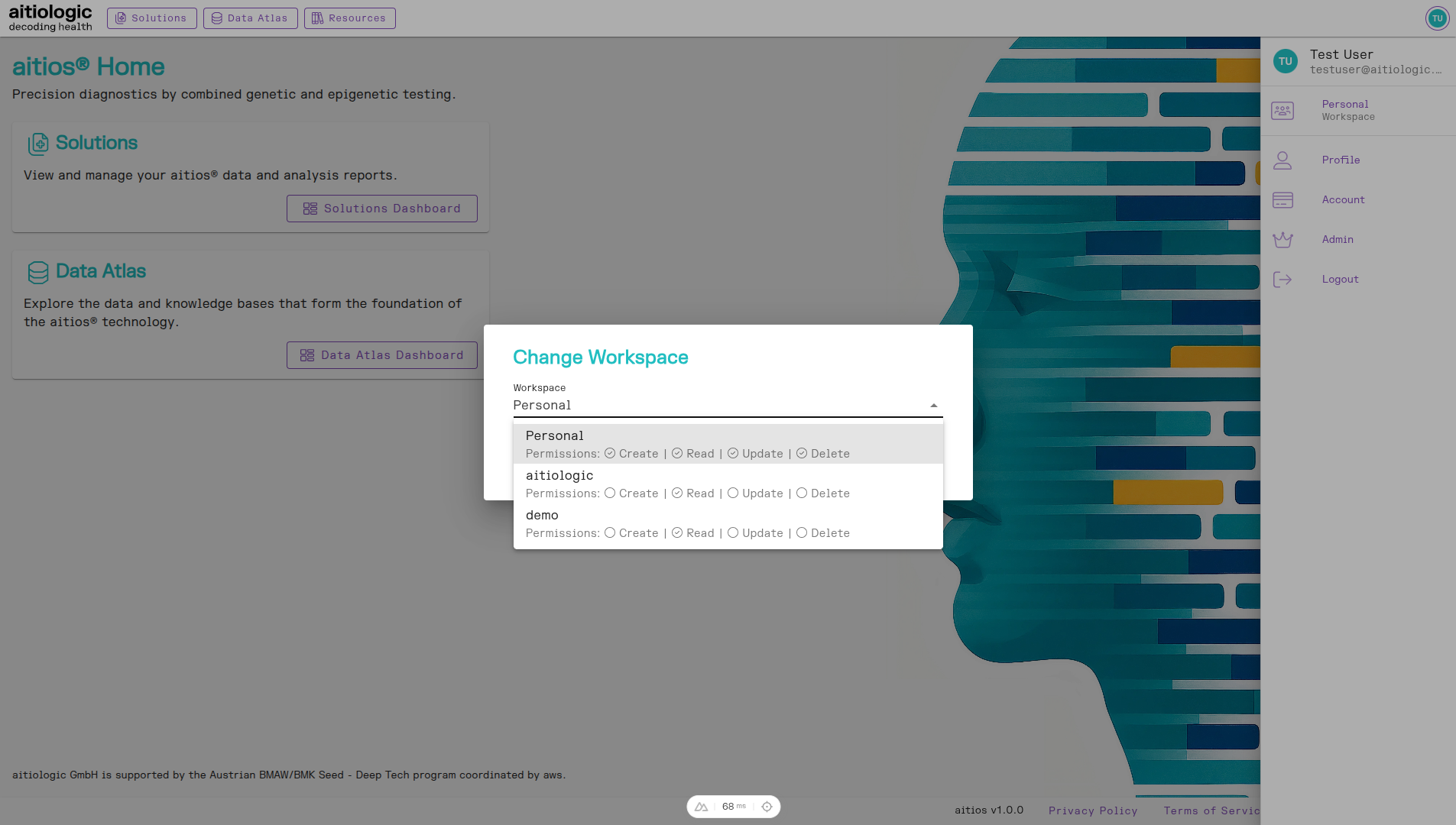Click the Account card icon
This screenshot has width=1456, height=825.
coord(1283,200)
